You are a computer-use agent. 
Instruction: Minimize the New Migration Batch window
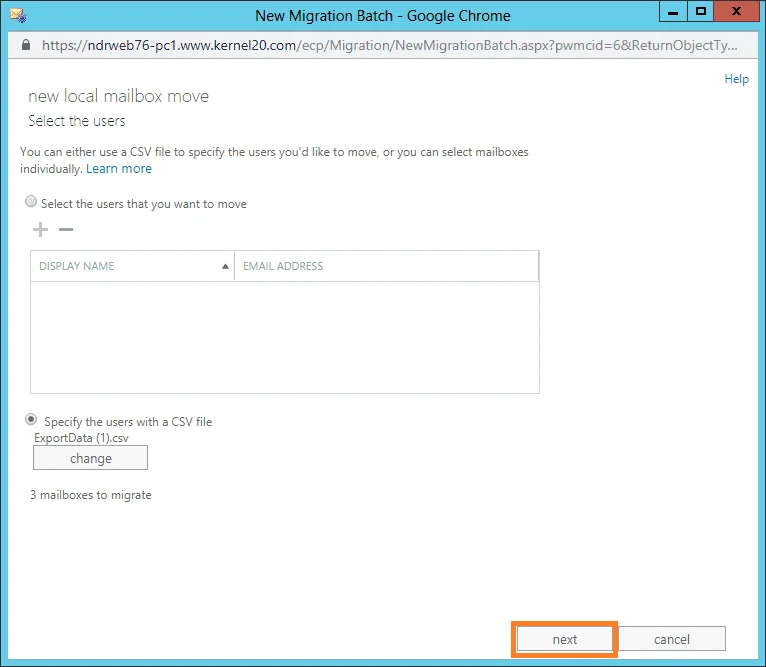(673, 11)
